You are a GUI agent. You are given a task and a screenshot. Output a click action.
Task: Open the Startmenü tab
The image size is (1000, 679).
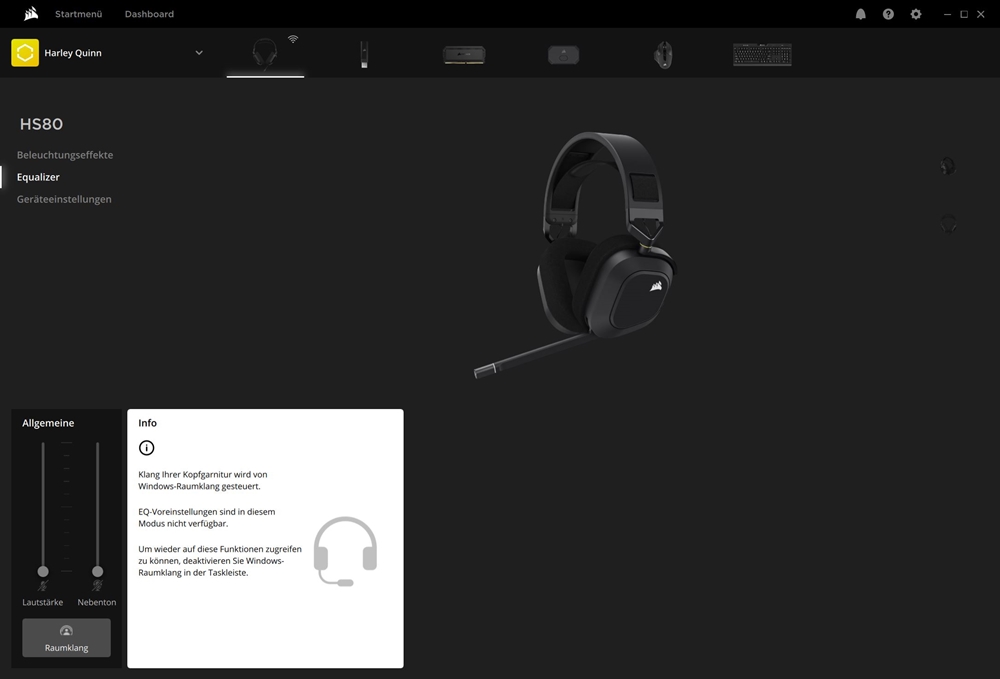coord(78,14)
